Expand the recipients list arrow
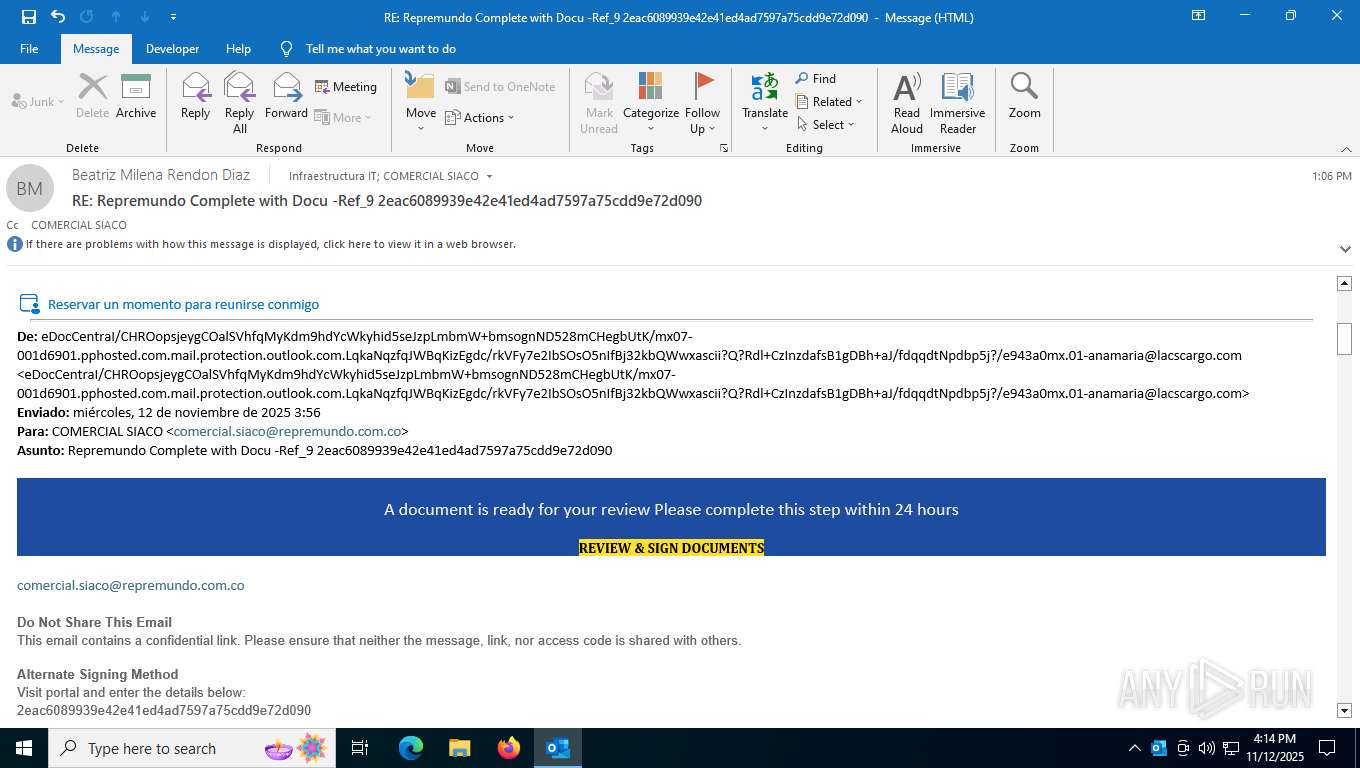 point(489,177)
